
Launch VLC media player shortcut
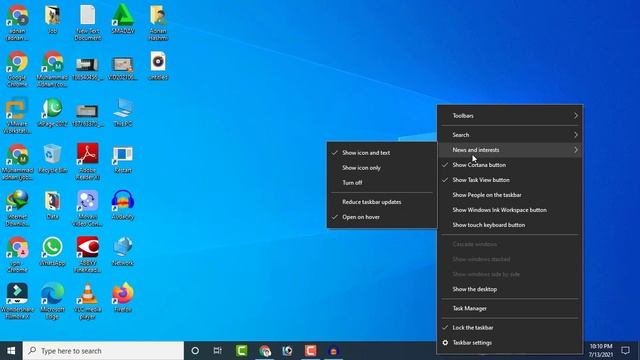(88, 301)
